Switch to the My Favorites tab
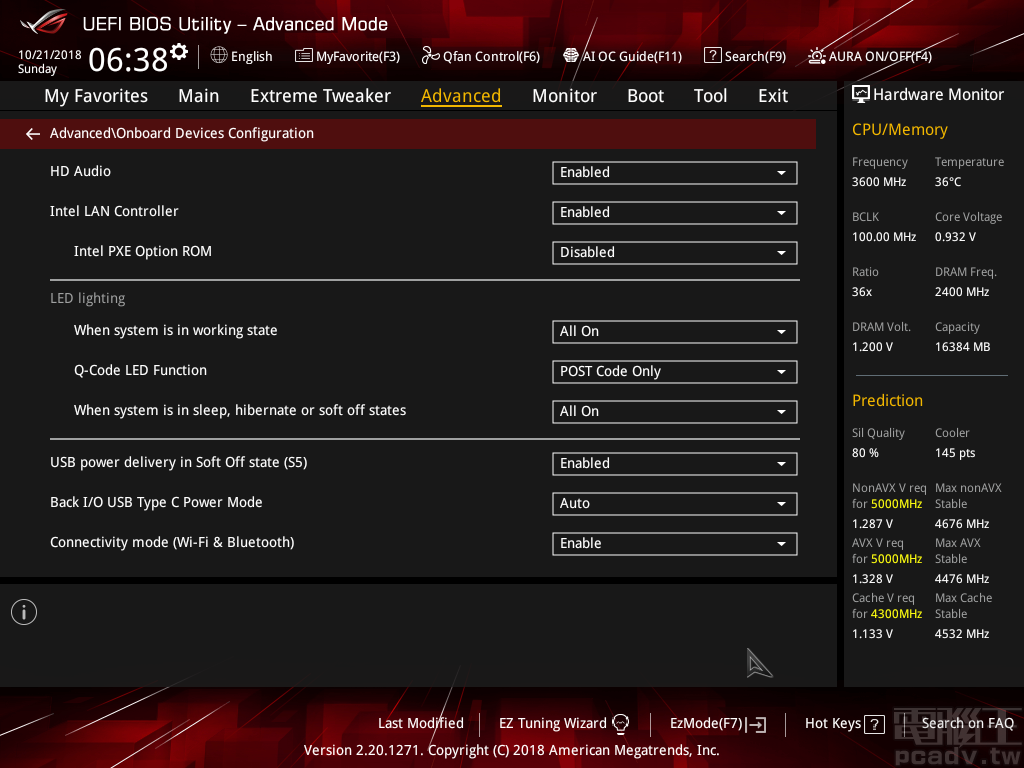Image resolution: width=1024 pixels, height=768 pixels. pyautogui.click(x=96, y=96)
